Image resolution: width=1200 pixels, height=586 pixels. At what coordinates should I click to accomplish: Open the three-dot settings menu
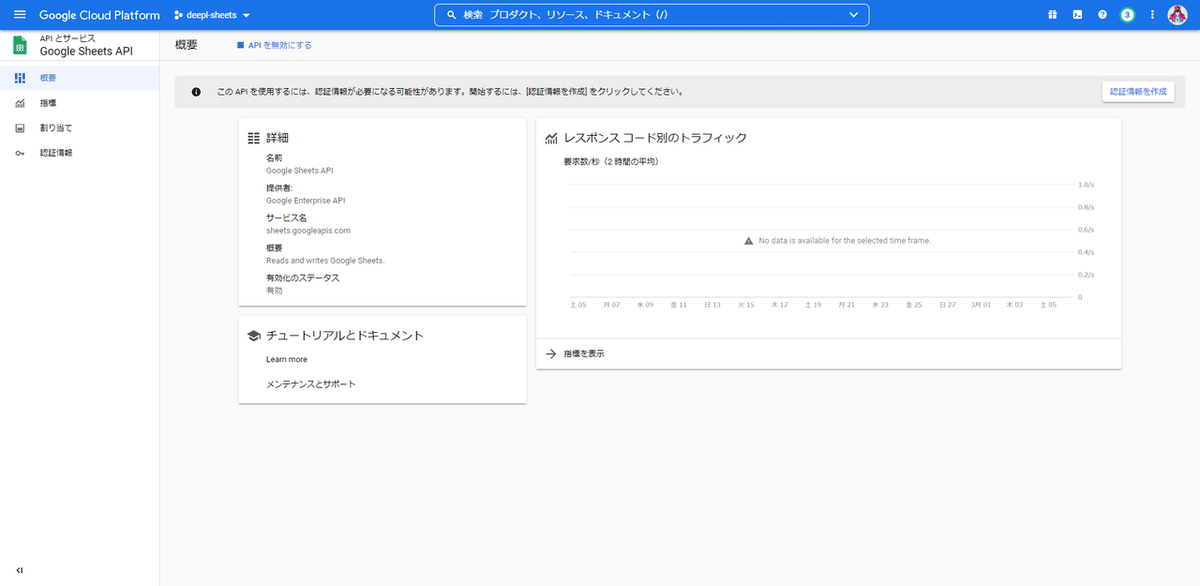coord(1152,15)
